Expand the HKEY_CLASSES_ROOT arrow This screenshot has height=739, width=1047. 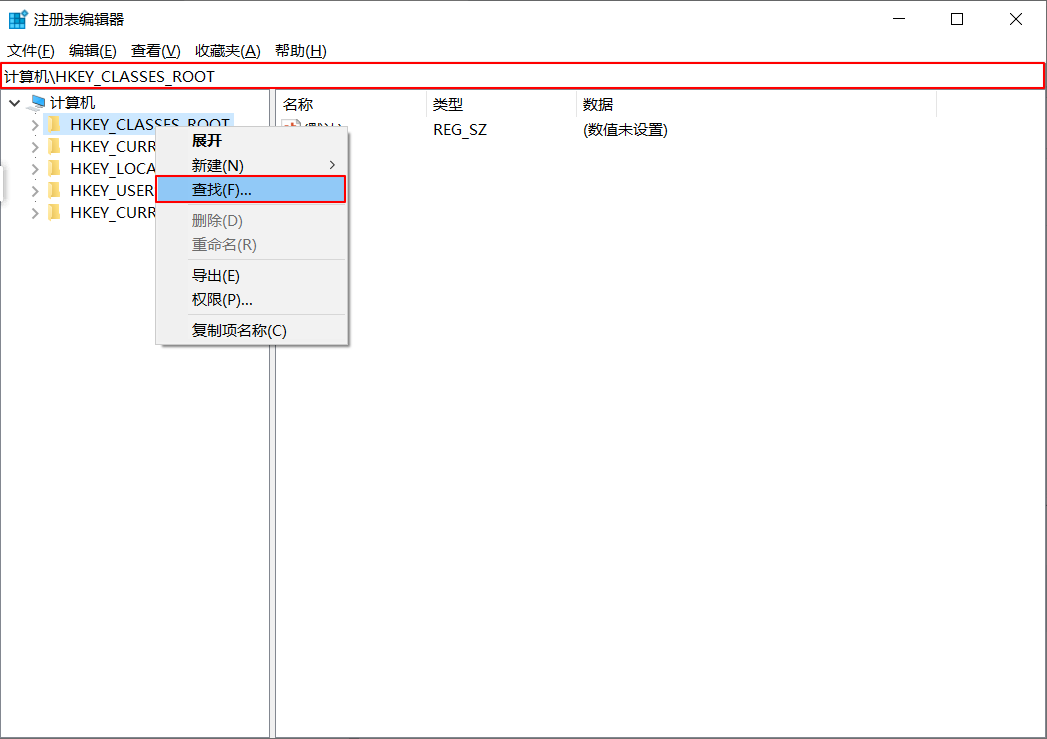35,125
